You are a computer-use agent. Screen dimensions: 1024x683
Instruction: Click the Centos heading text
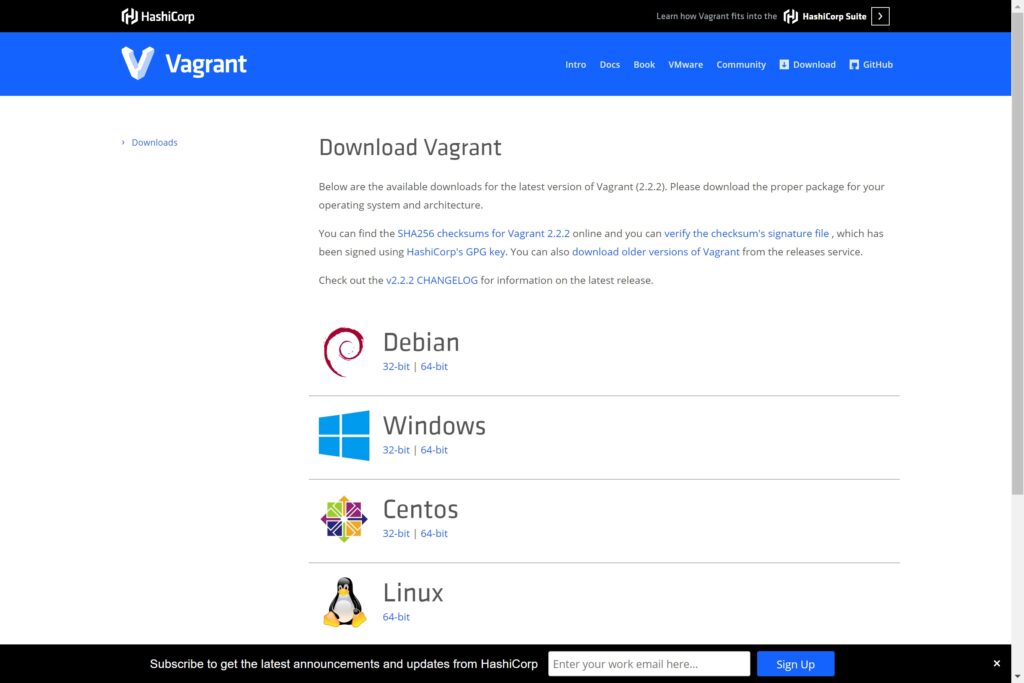point(421,509)
